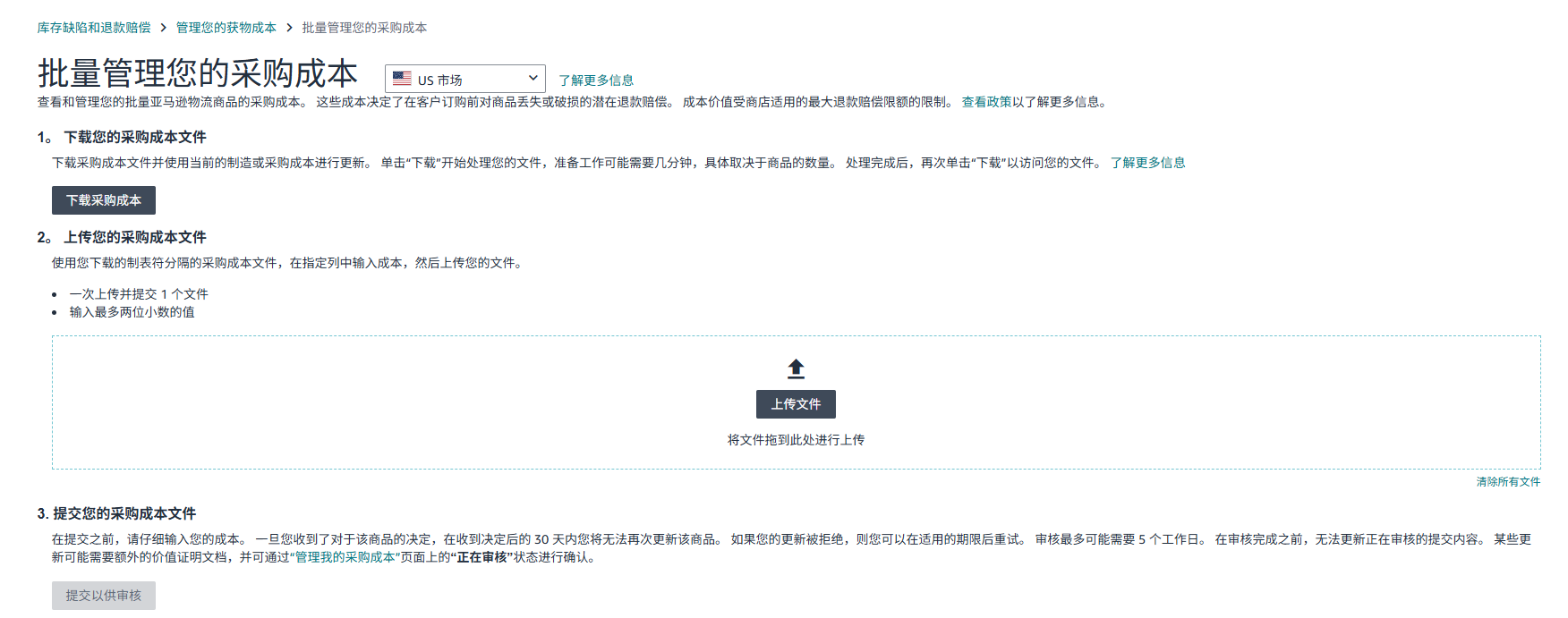Click the 下载采购成本 button
1568x618 pixels.
click(x=104, y=200)
